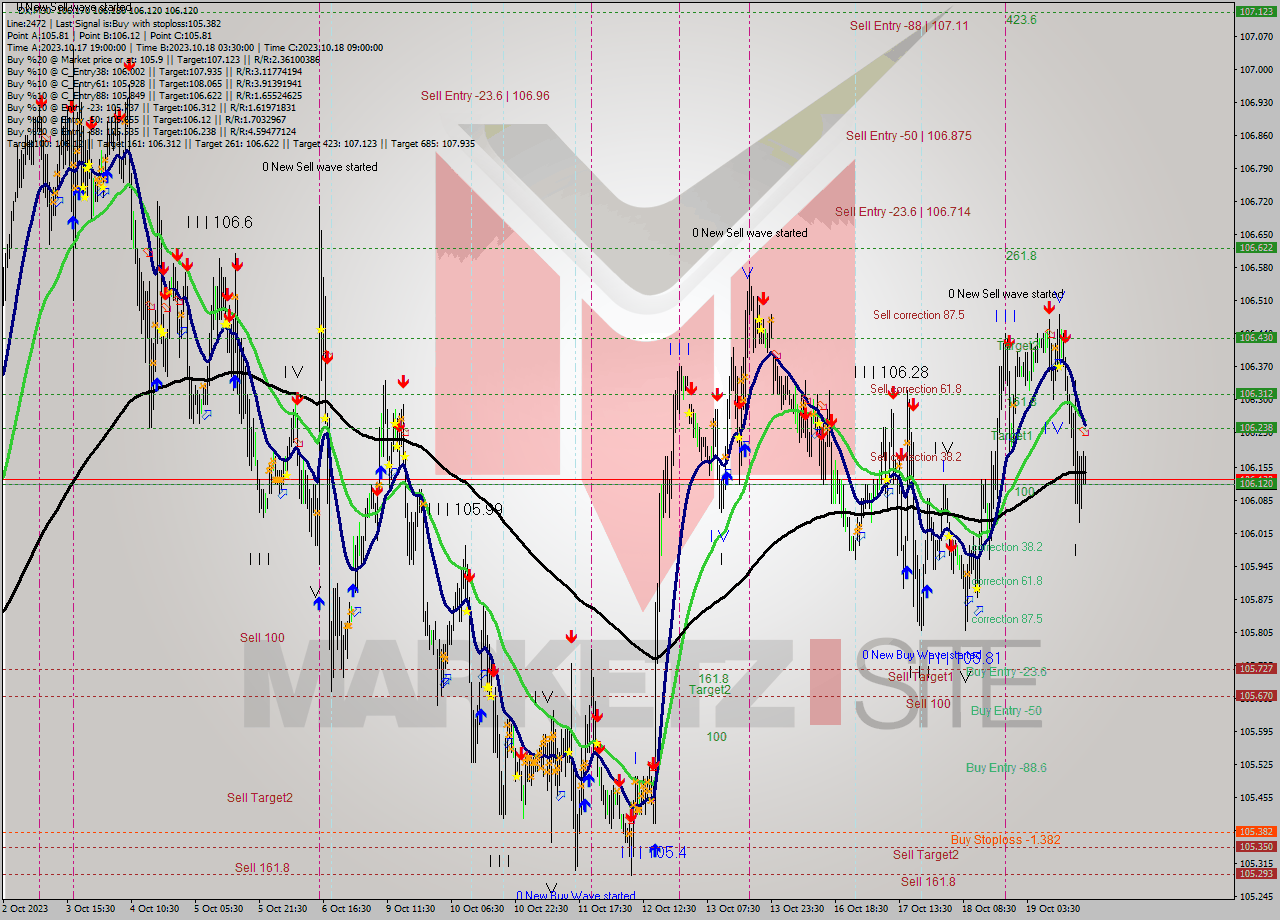Select the 106.312 green price tag
The width and height of the screenshot is (1280, 920).
(1257, 393)
